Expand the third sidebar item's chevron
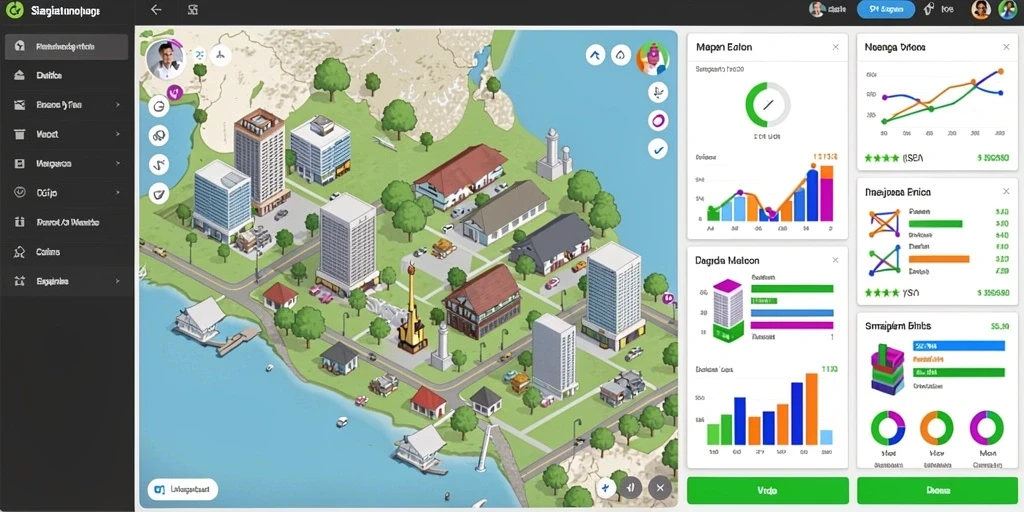The image size is (1024, 512). tap(118, 104)
